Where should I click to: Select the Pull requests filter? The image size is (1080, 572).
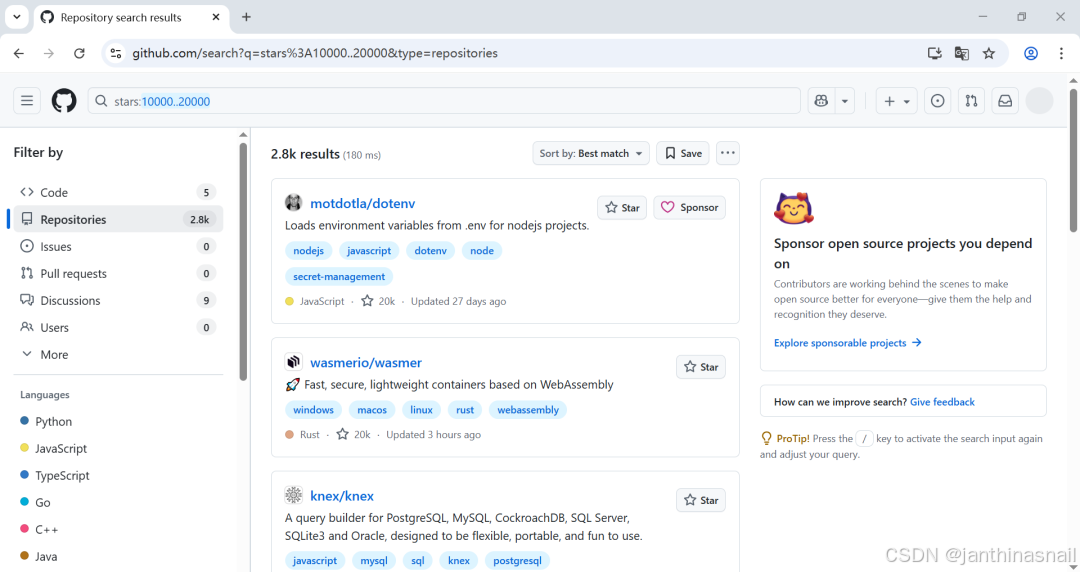tap(118, 274)
